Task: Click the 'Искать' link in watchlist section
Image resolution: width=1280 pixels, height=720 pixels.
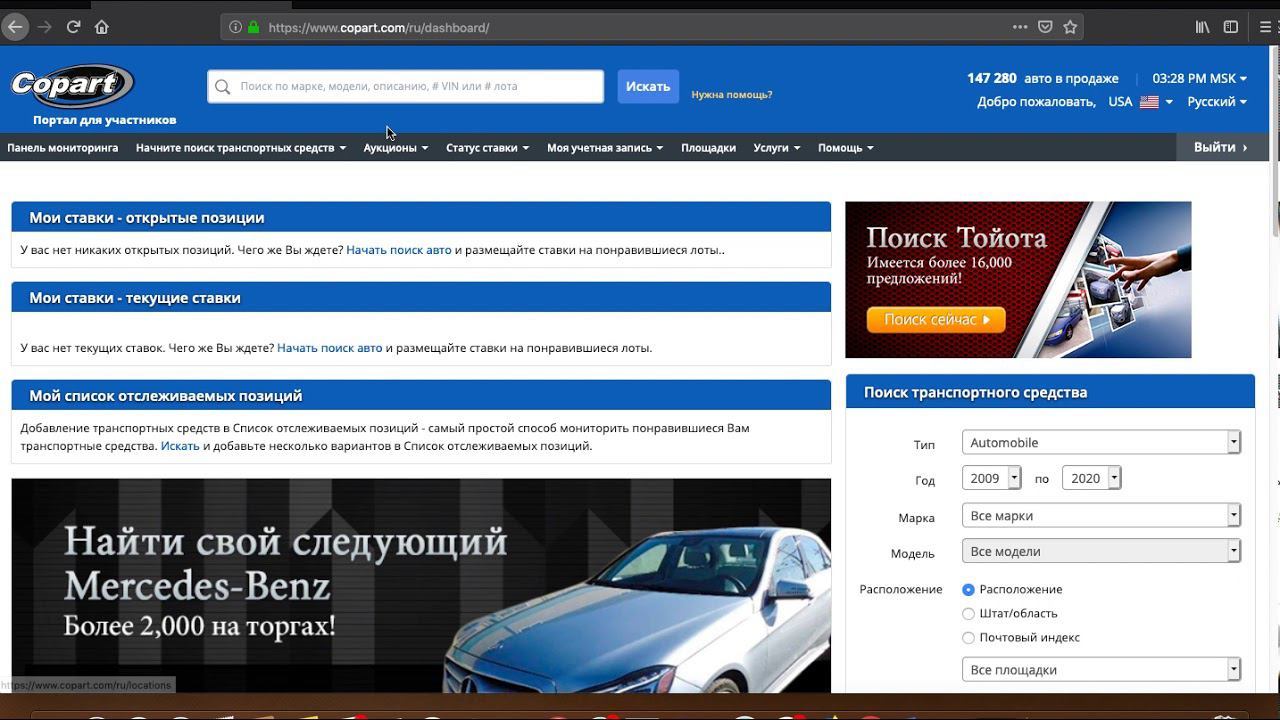Action: 180,446
